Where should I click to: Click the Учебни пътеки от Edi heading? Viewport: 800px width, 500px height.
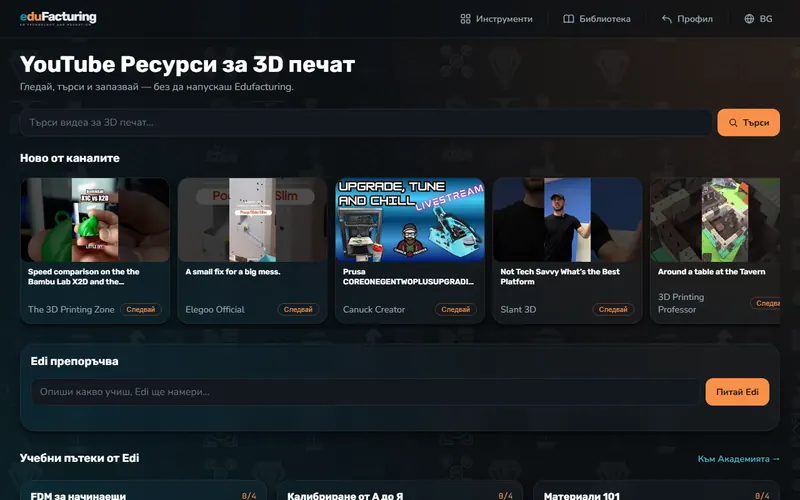(80, 458)
